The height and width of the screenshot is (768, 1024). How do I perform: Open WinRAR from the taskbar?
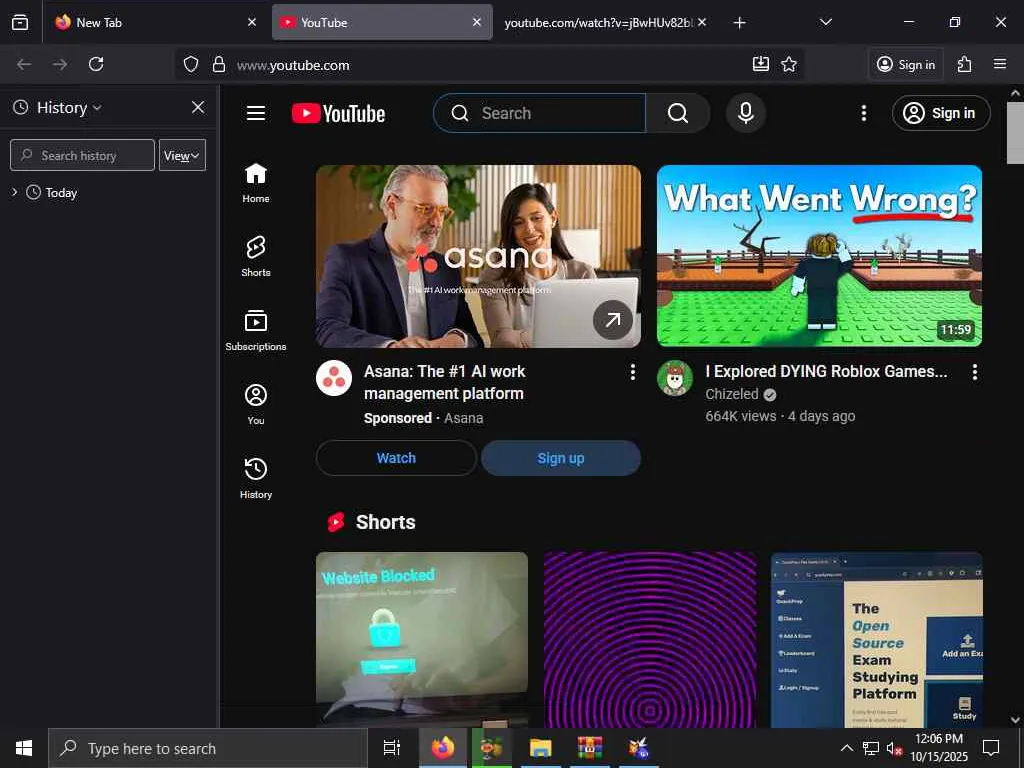(x=589, y=748)
